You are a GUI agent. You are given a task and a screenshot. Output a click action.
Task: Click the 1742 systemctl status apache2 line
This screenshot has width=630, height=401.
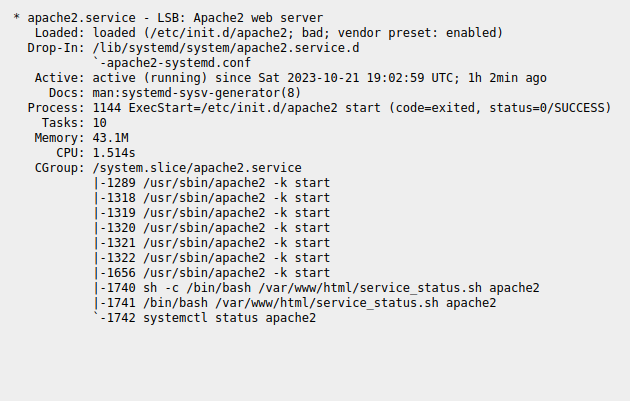[208, 318]
